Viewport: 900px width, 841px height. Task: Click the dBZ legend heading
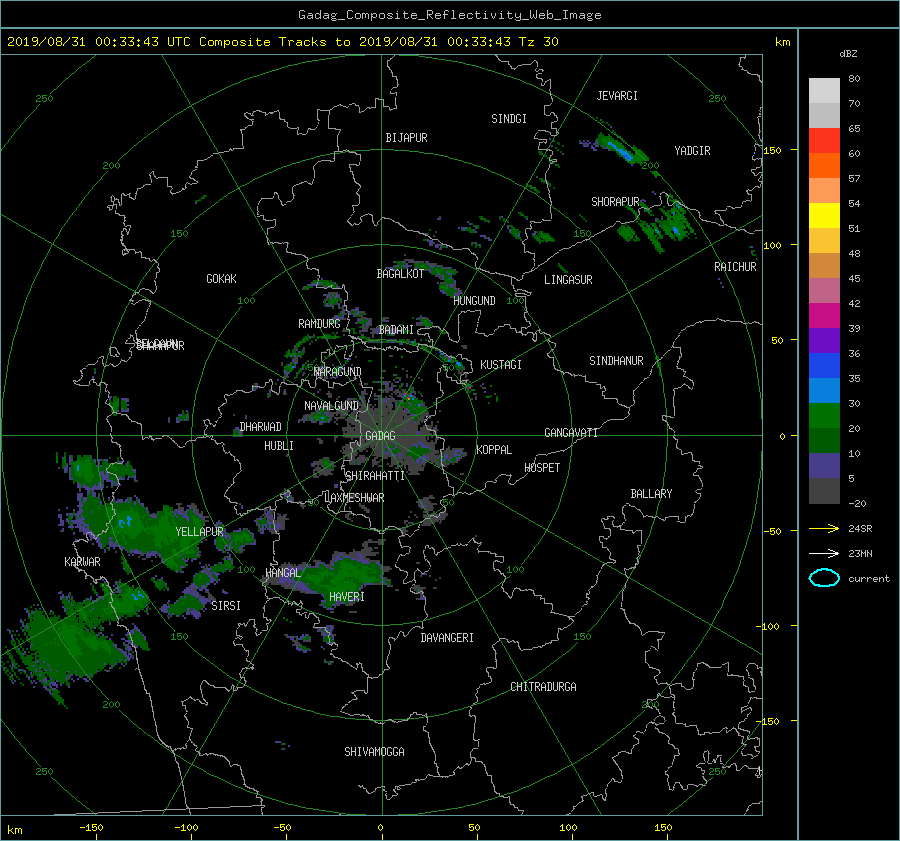point(848,54)
